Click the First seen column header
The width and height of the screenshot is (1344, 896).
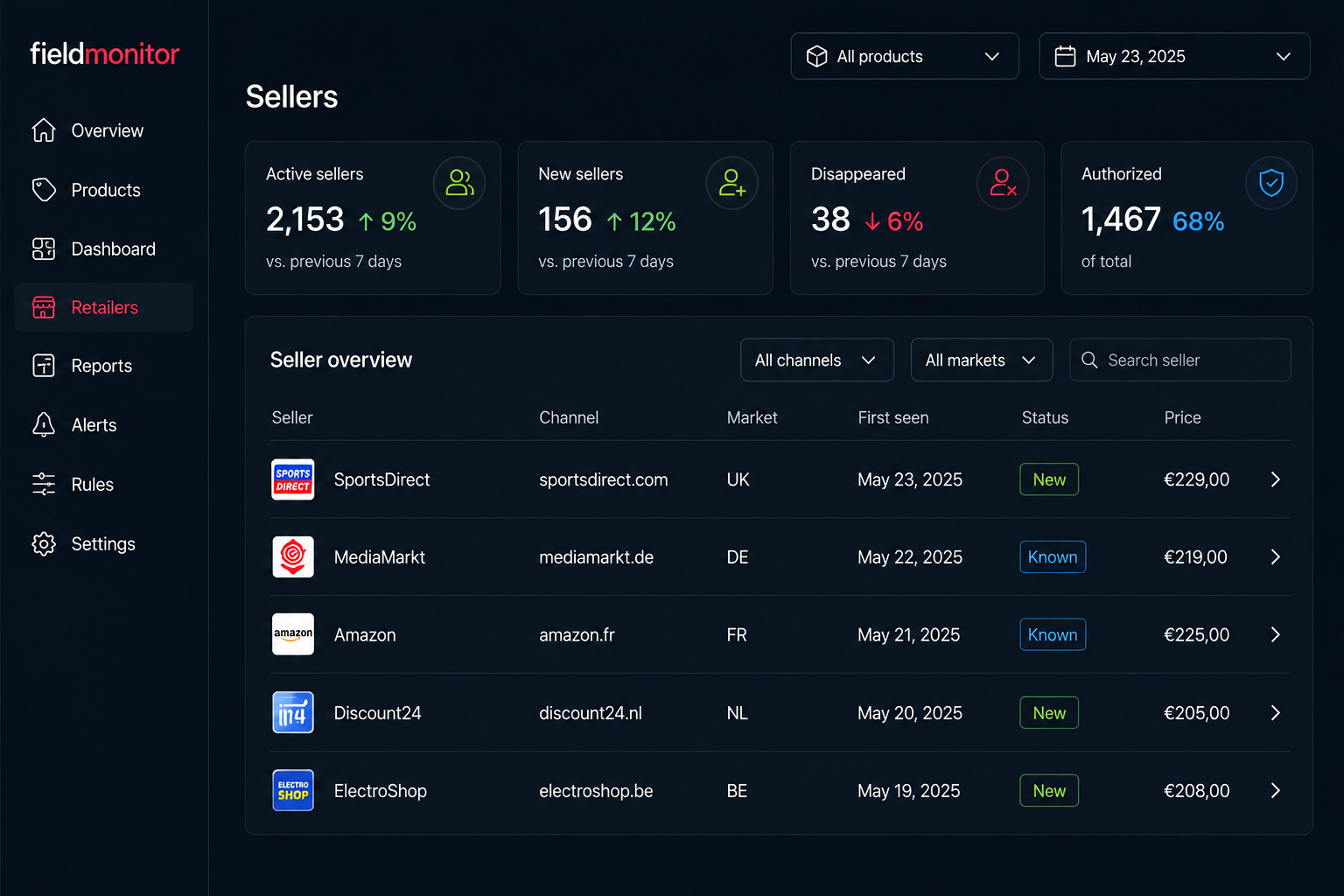pos(893,417)
